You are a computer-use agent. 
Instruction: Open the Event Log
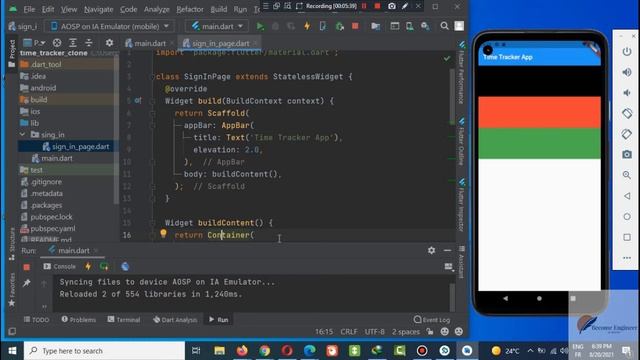click(432, 320)
